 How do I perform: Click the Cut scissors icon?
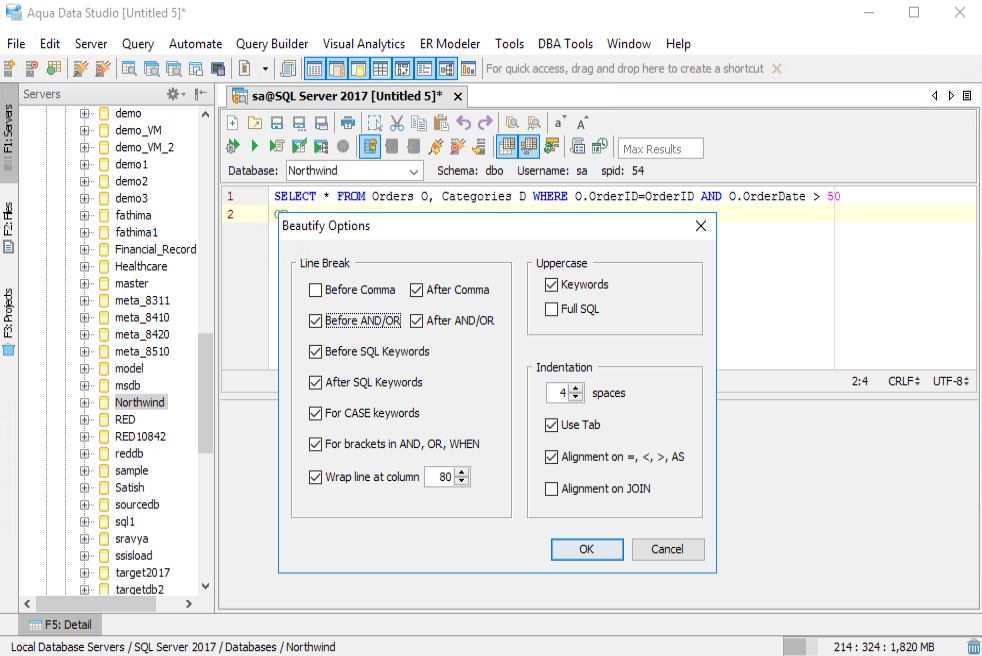pyautogui.click(x=397, y=123)
